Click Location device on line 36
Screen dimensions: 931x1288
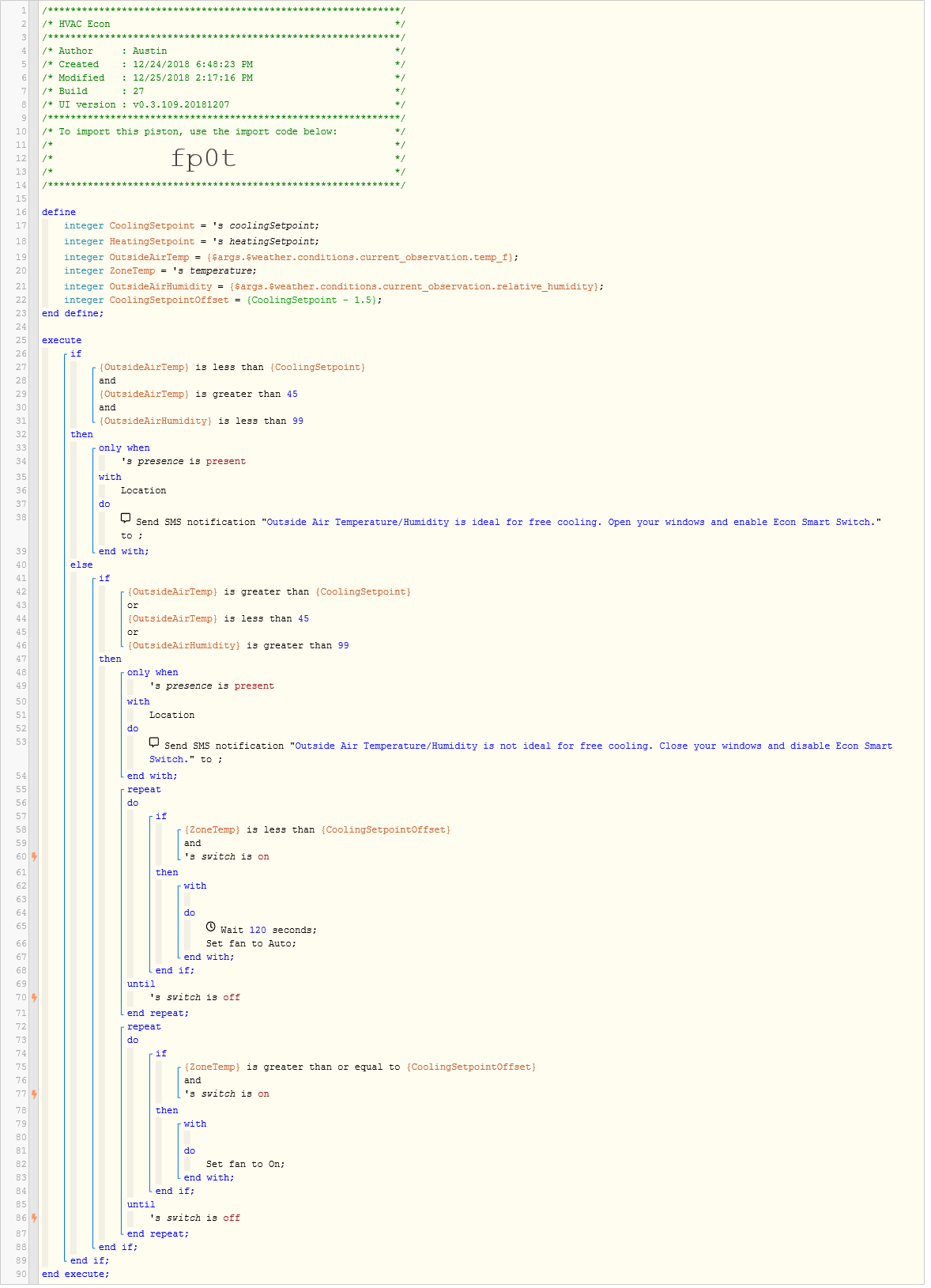pos(144,490)
